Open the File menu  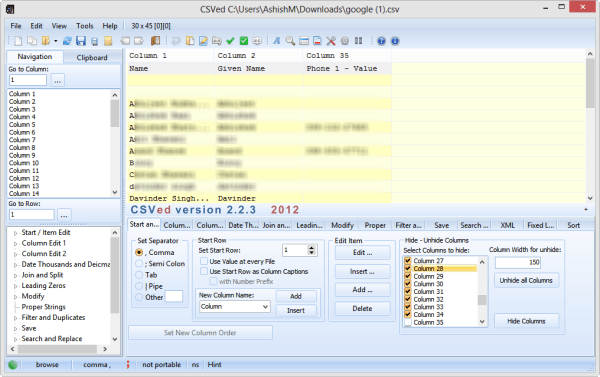point(16,26)
